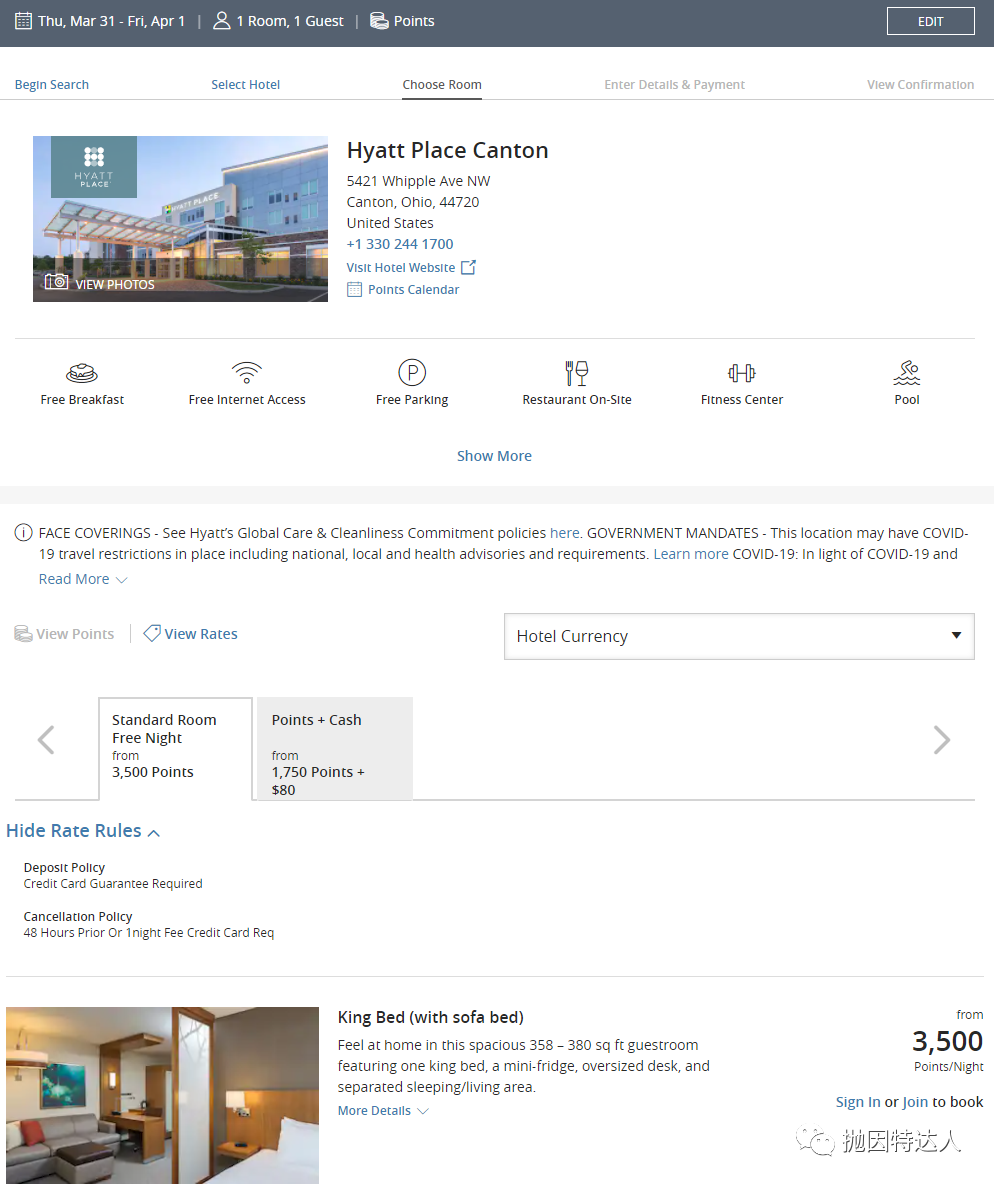The image size is (994, 1185).
Task: Click the Free Parking icon
Action: coord(412,373)
